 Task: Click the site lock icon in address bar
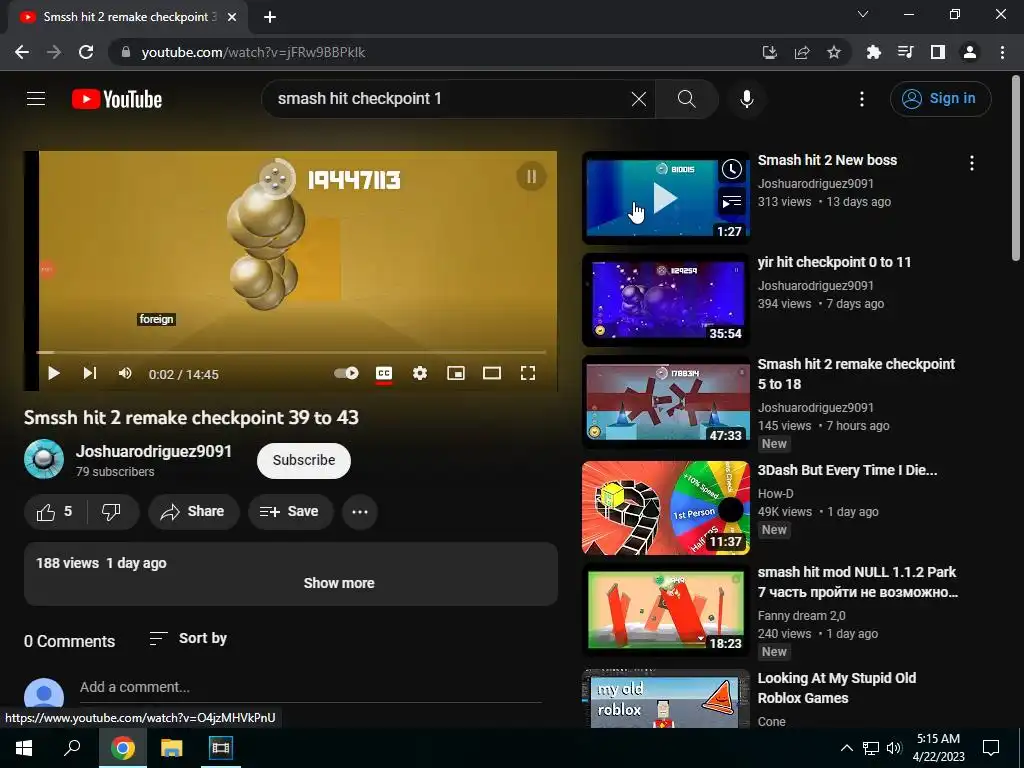pyautogui.click(x=126, y=52)
